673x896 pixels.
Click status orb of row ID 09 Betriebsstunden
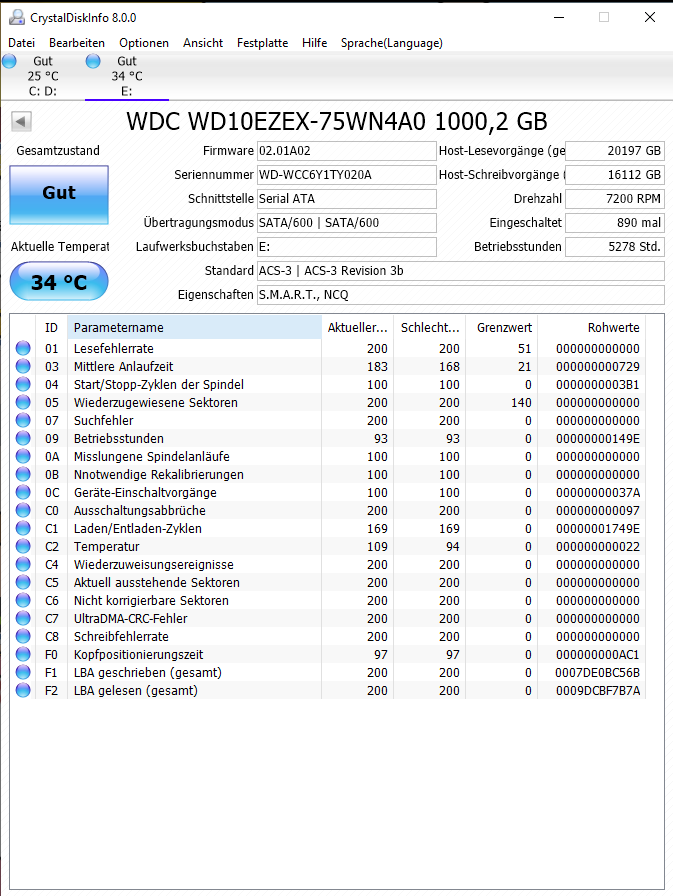pos(23,438)
